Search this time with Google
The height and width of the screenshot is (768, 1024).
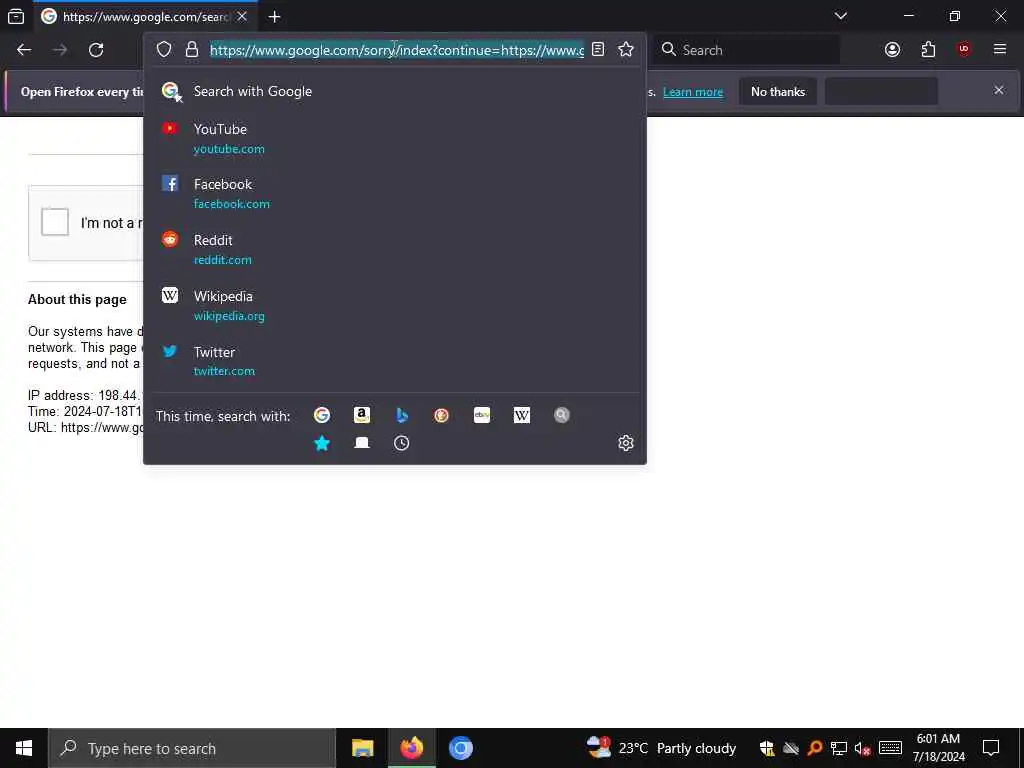coord(321,415)
